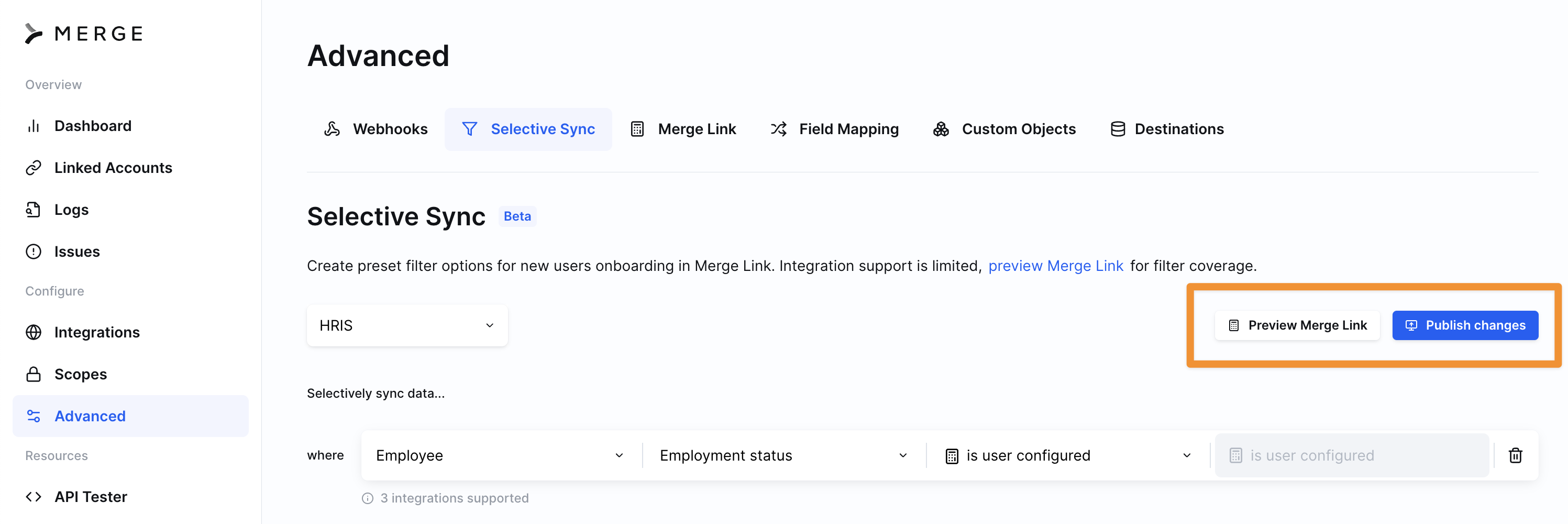
Task: Open Dashboard from the sidebar
Action: [x=93, y=126]
